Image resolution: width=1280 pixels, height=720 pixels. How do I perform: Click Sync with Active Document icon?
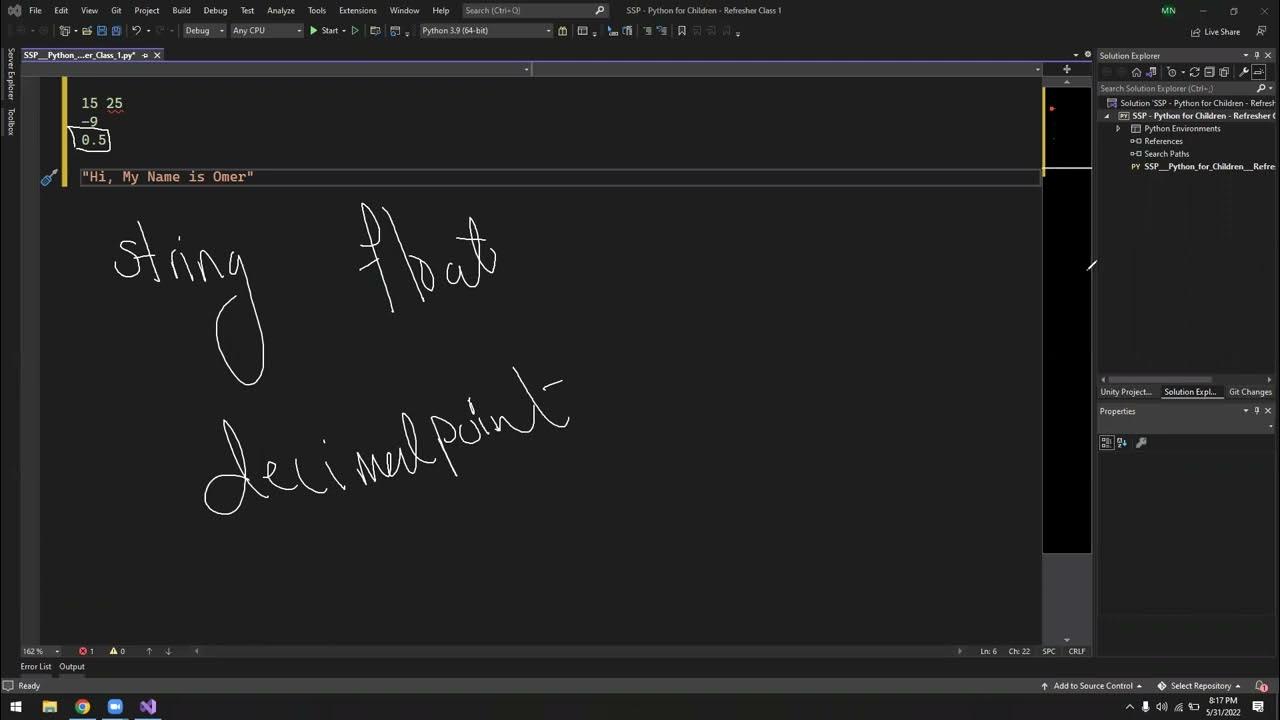click(x=1194, y=72)
